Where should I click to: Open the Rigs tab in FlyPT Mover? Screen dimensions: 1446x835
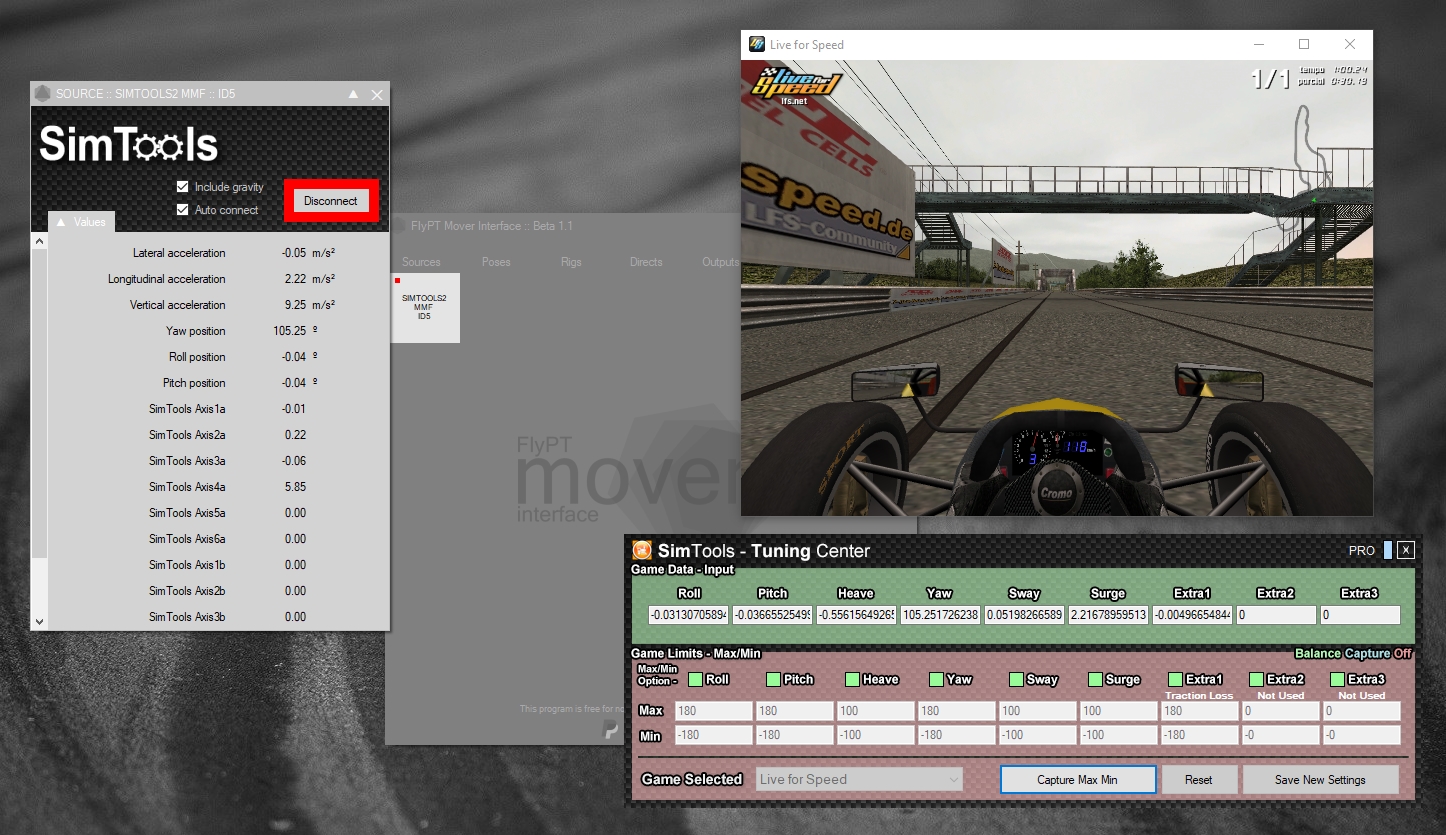point(571,262)
